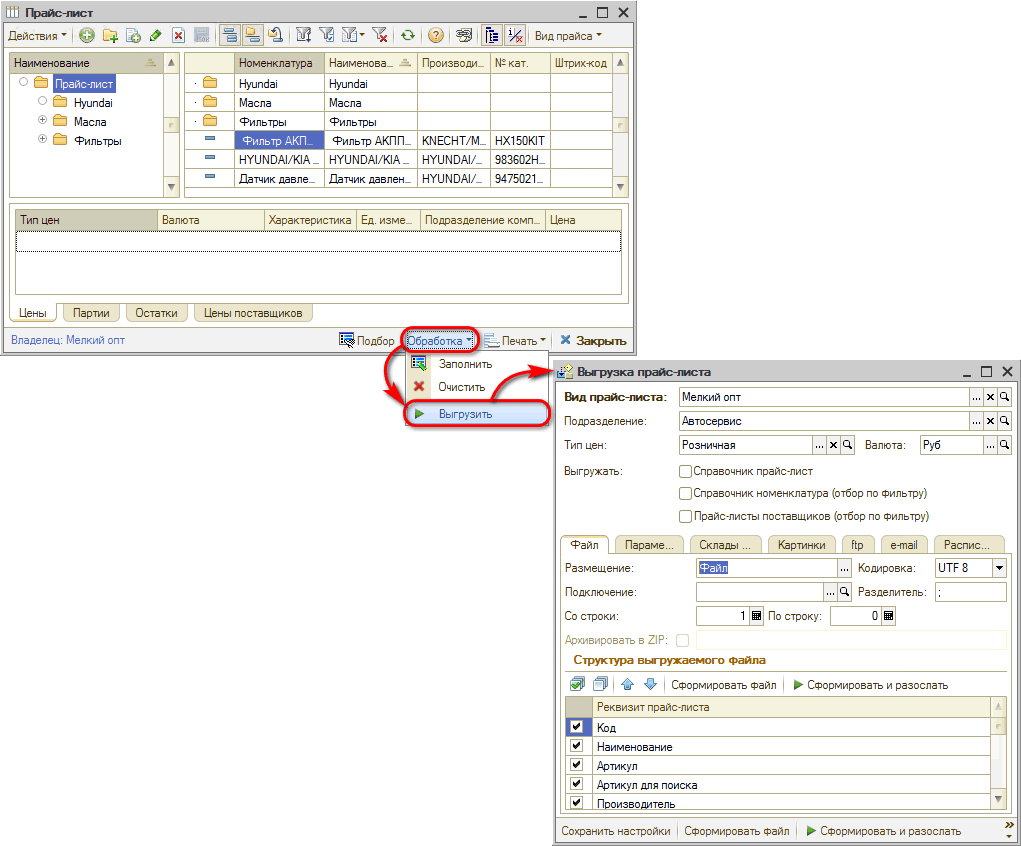Move field up with the blue arrow
1021x846 pixels.
coord(628,685)
